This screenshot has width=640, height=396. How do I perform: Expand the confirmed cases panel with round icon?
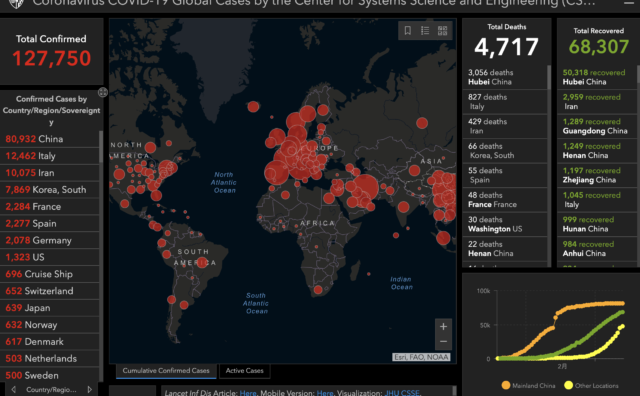coord(102,92)
